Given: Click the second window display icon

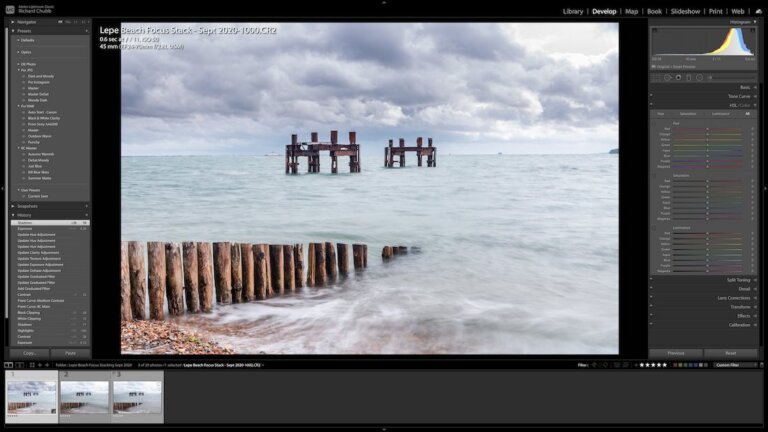Looking at the screenshot, I should (x=20, y=365).
